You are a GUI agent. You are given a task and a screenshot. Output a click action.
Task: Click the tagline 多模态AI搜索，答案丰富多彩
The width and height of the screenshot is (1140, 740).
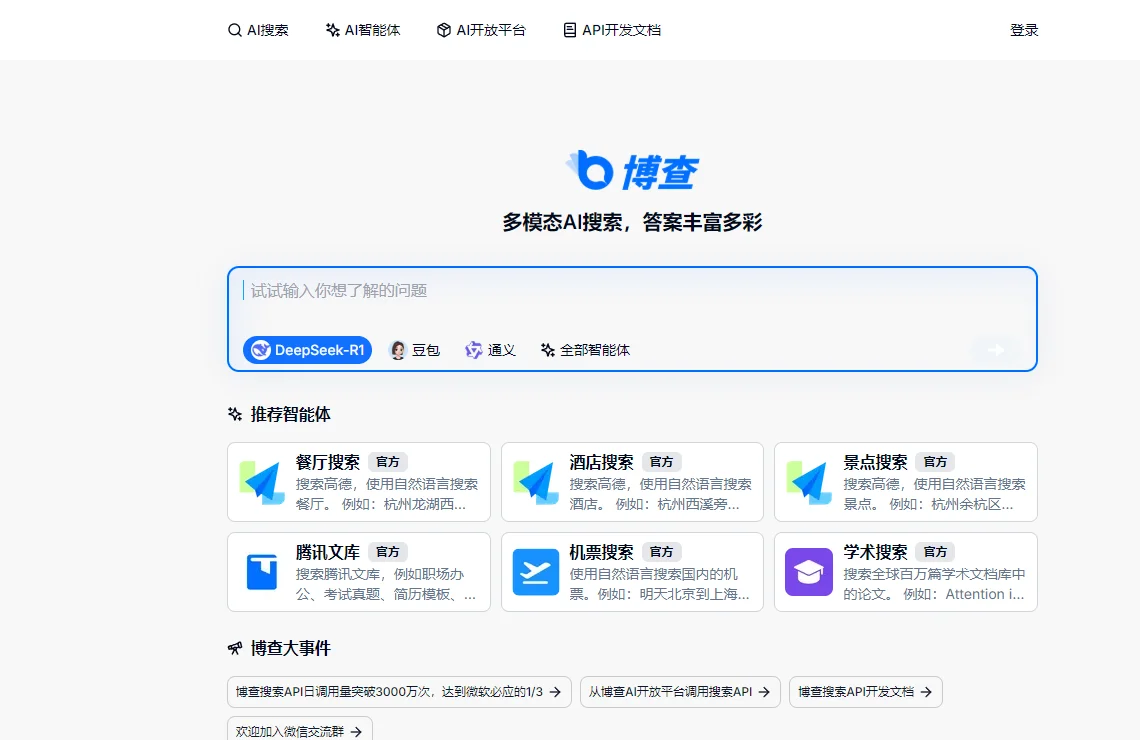pyautogui.click(x=632, y=222)
